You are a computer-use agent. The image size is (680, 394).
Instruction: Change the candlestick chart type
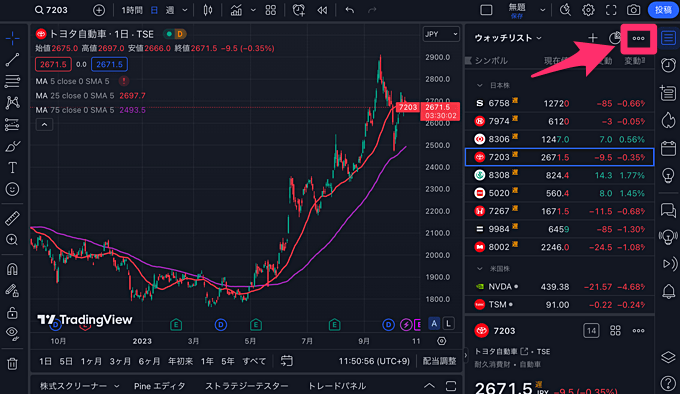[x=208, y=10]
